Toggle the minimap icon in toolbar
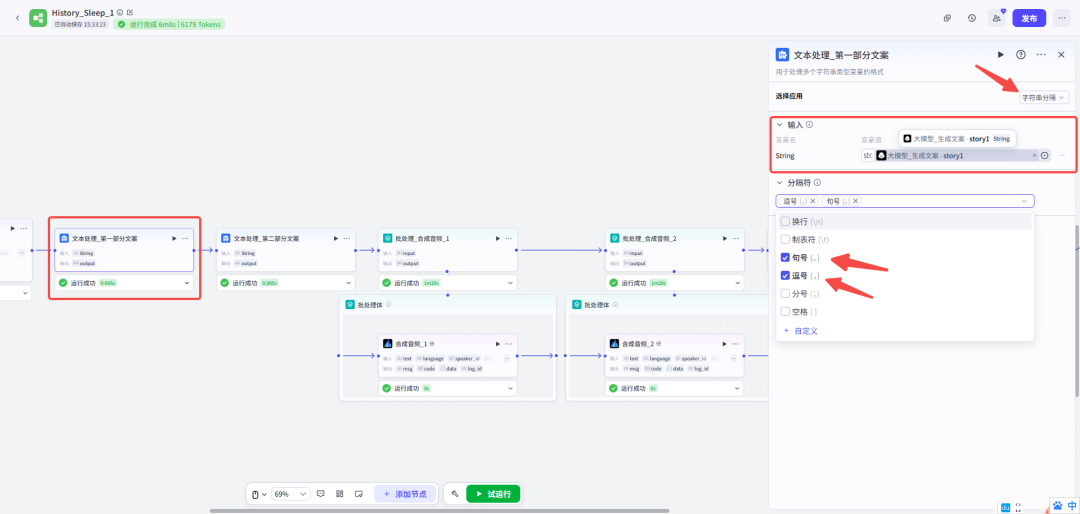Screen dimensions: 1080x514 click(359, 494)
